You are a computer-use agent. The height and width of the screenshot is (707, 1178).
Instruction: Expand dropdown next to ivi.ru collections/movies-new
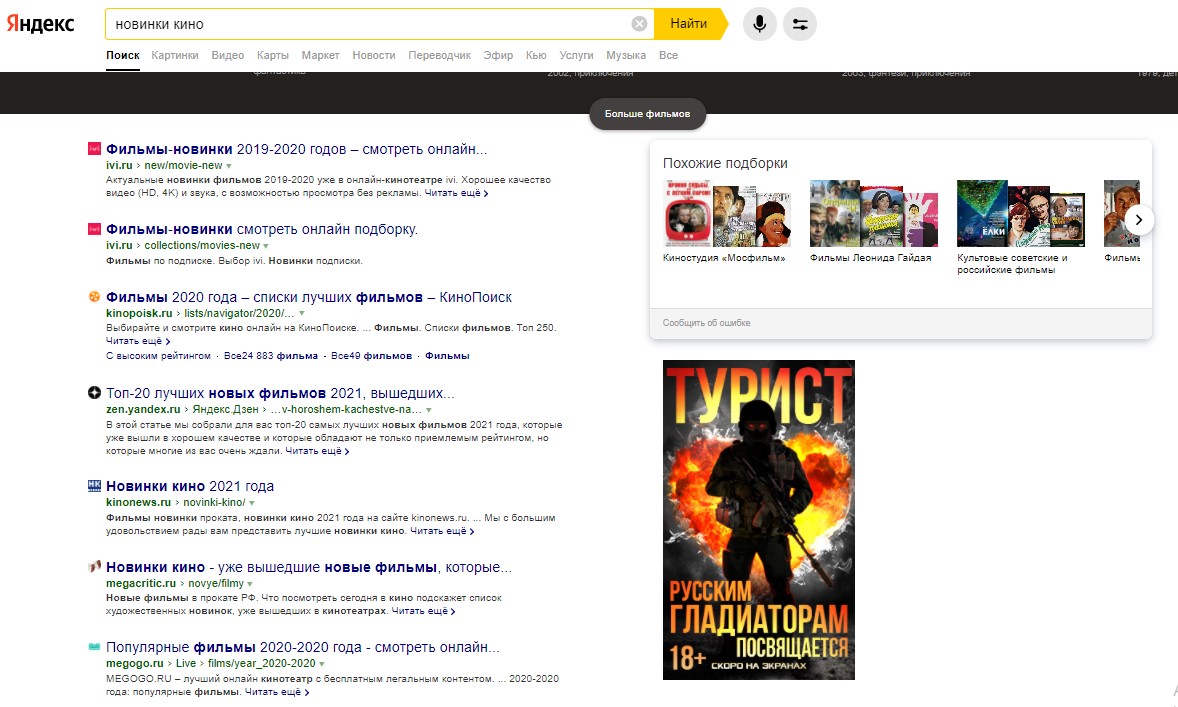point(266,246)
